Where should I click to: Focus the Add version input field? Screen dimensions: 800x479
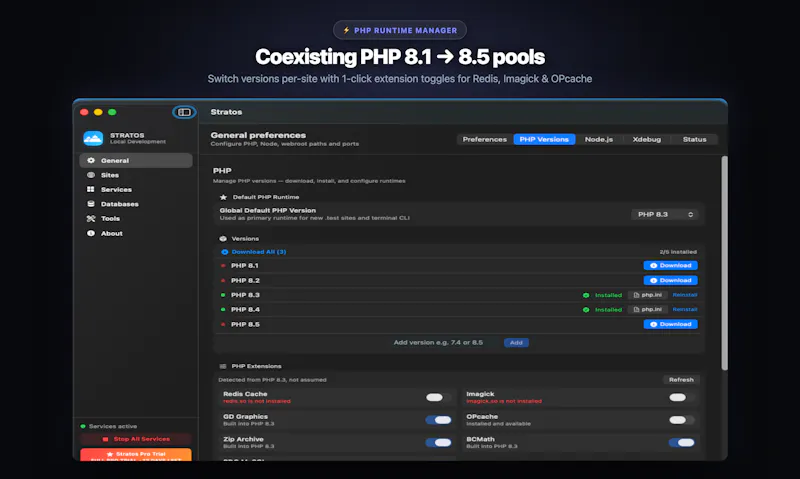click(x=438, y=342)
